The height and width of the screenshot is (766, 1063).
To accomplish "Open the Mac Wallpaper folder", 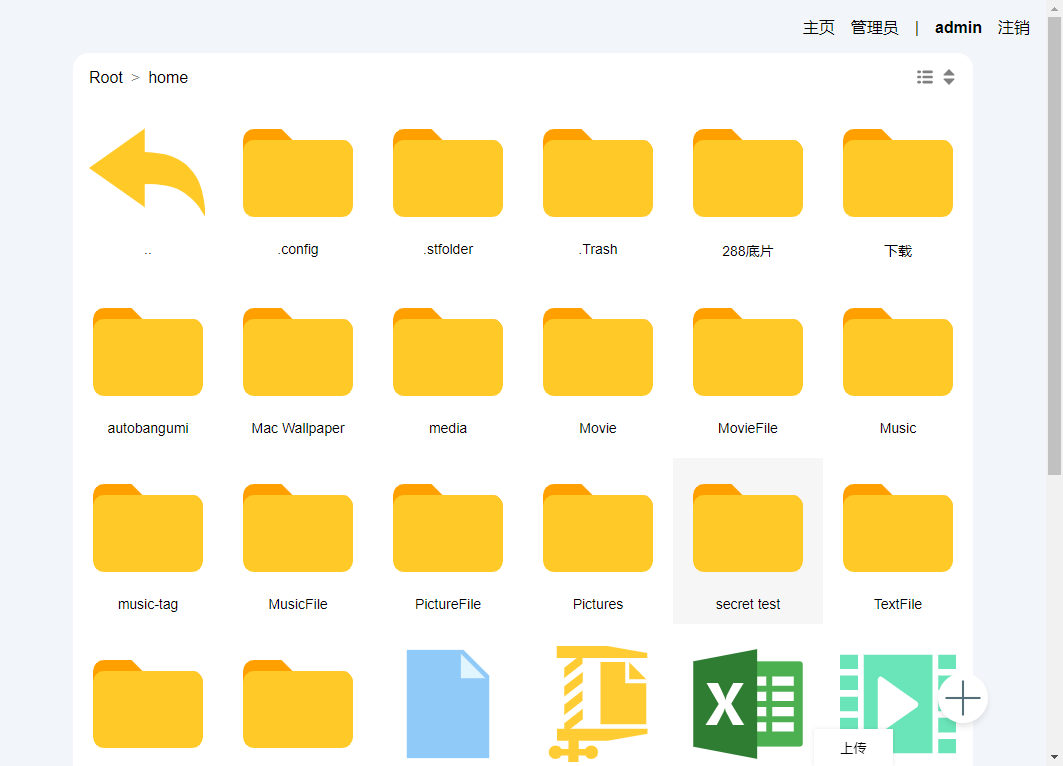I will point(298,371).
